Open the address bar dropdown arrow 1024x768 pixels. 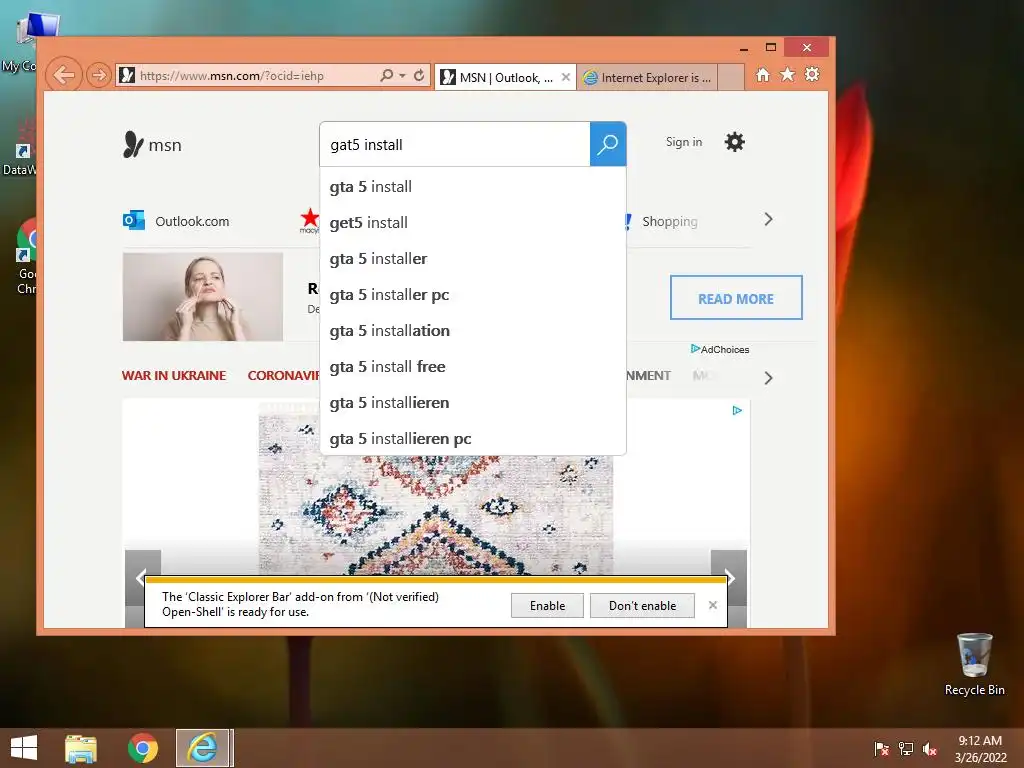click(402, 76)
